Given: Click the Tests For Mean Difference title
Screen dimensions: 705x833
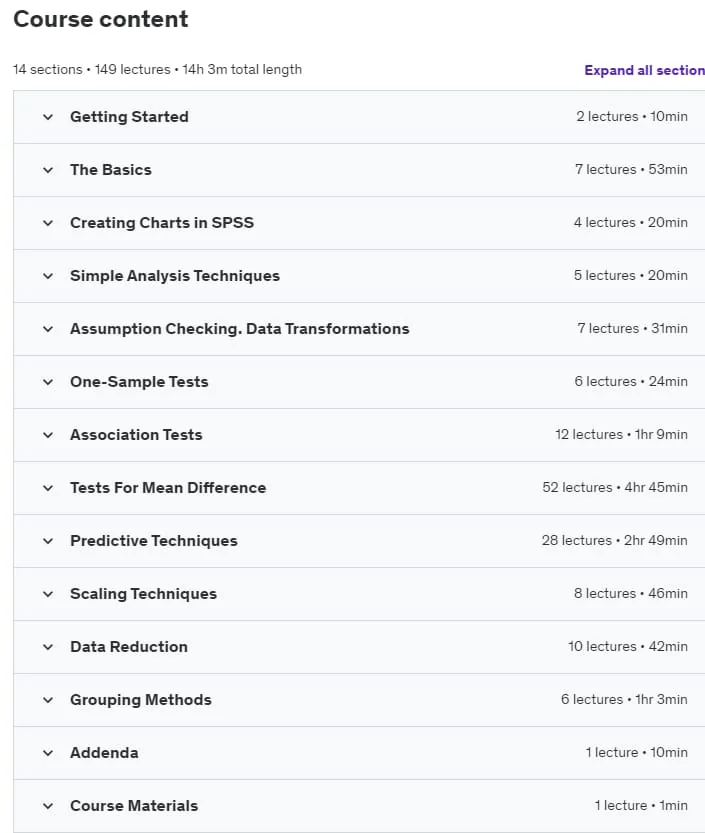Looking at the screenshot, I should click(x=168, y=488).
